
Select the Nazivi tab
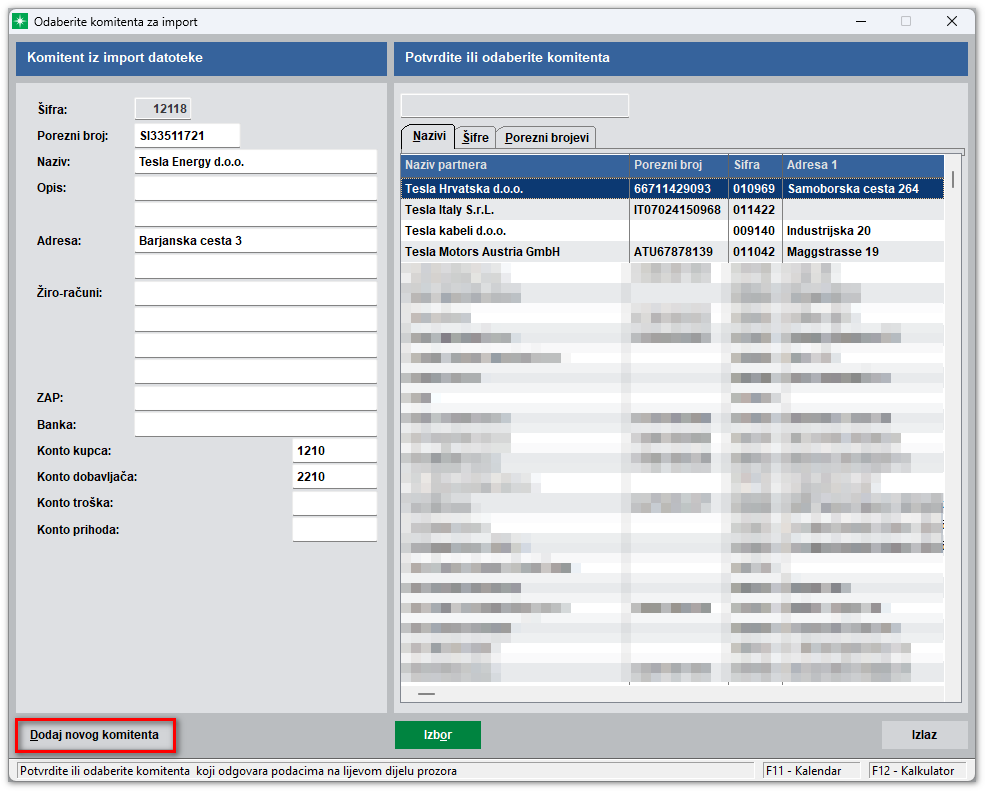click(x=428, y=136)
